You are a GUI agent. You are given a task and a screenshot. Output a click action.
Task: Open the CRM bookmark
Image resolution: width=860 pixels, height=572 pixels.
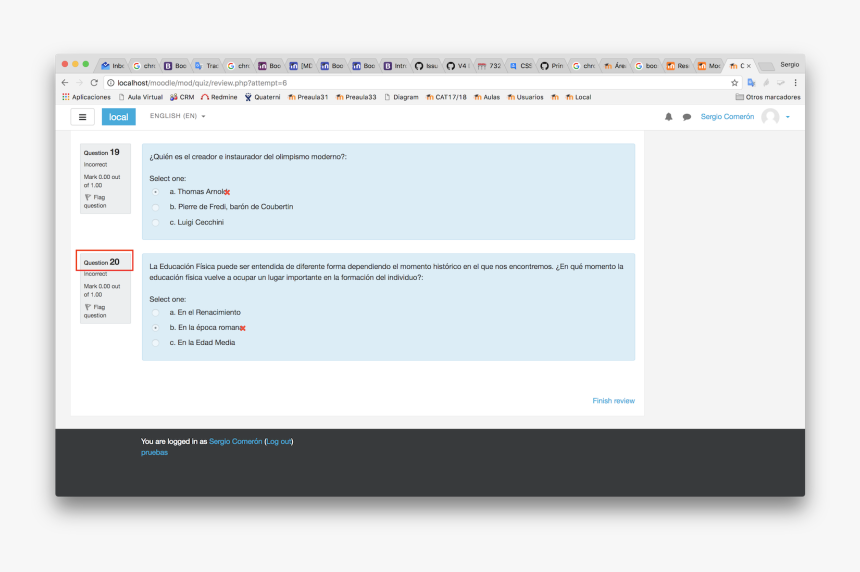click(182, 97)
